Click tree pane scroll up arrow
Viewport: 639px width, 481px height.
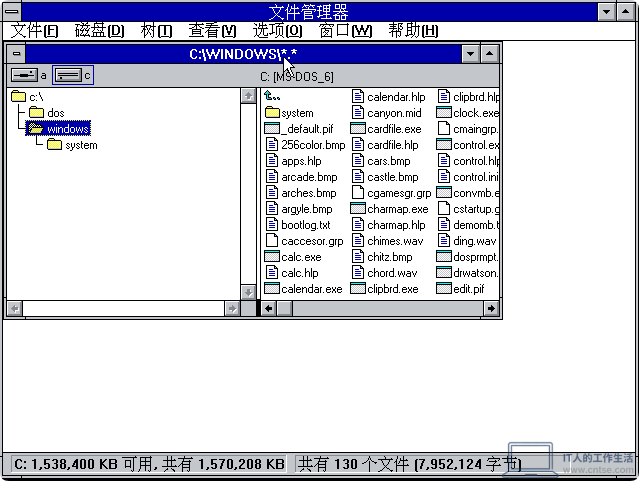coord(248,96)
